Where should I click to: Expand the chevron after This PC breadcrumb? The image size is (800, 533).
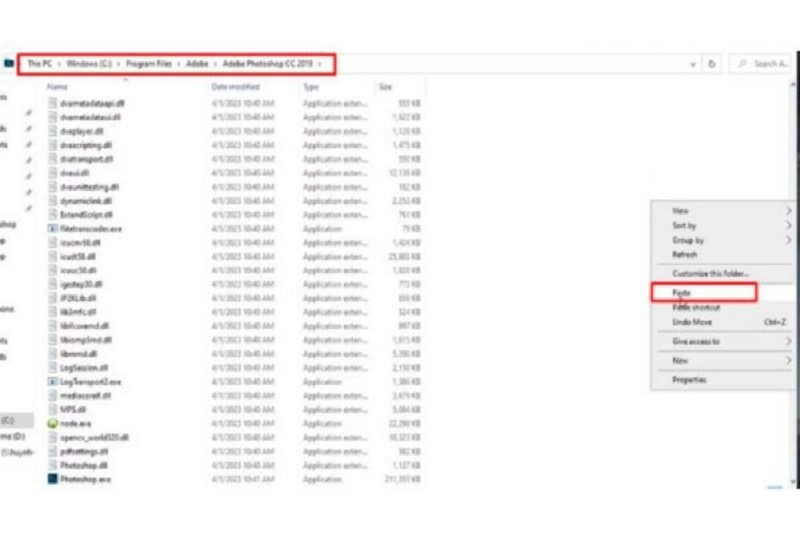59,64
